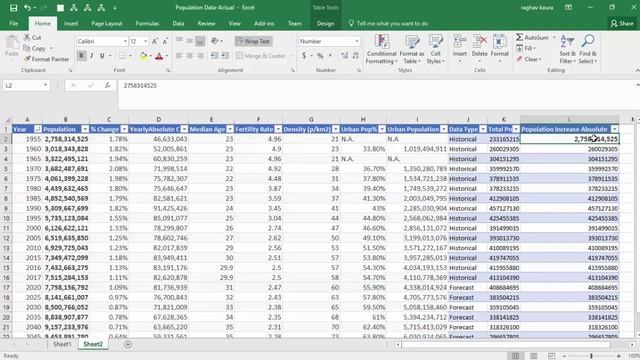Image resolution: width=640 pixels, height=360 pixels.
Task: Switch to the Insert ribbon tab
Action: pos(71,24)
